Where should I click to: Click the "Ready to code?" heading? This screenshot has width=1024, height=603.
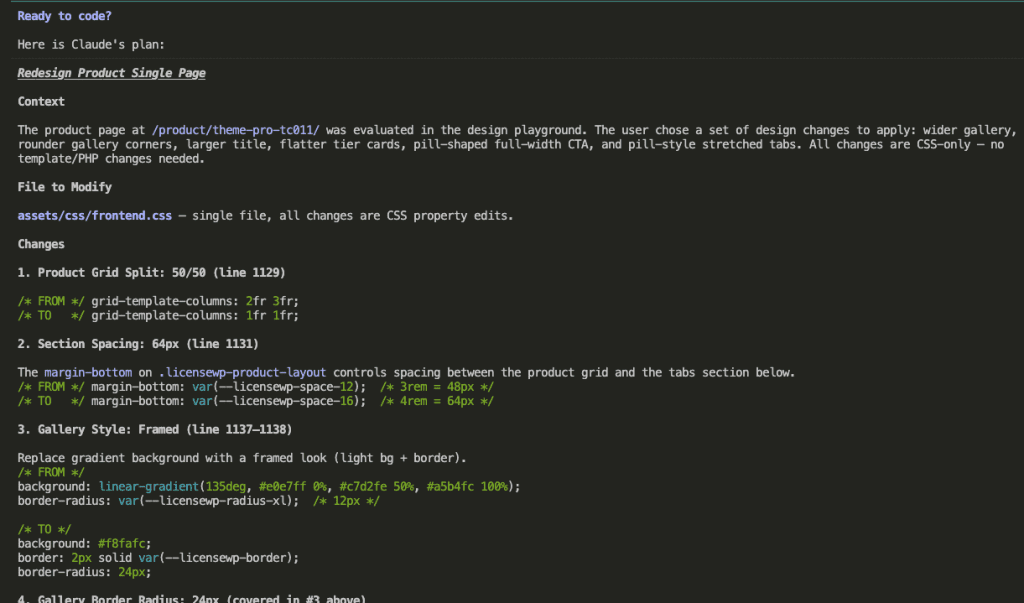pyautogui.click(x=63, y=15)
